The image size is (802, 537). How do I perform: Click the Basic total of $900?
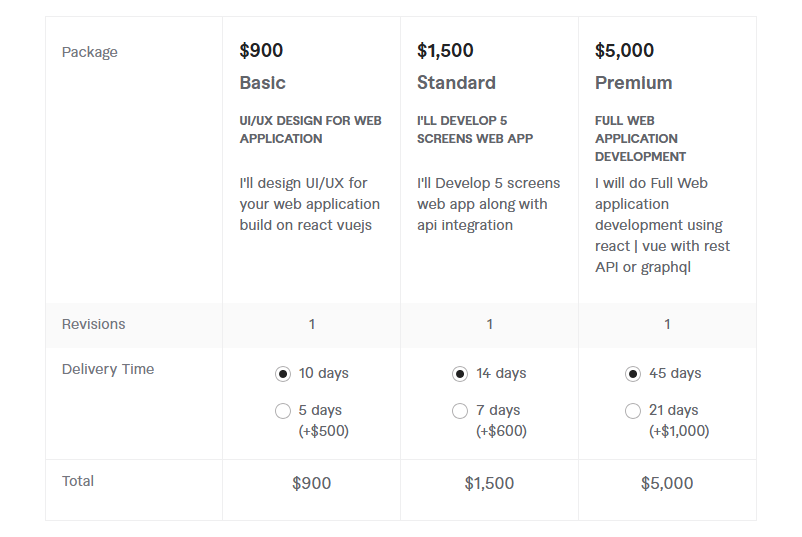[311, 483]
